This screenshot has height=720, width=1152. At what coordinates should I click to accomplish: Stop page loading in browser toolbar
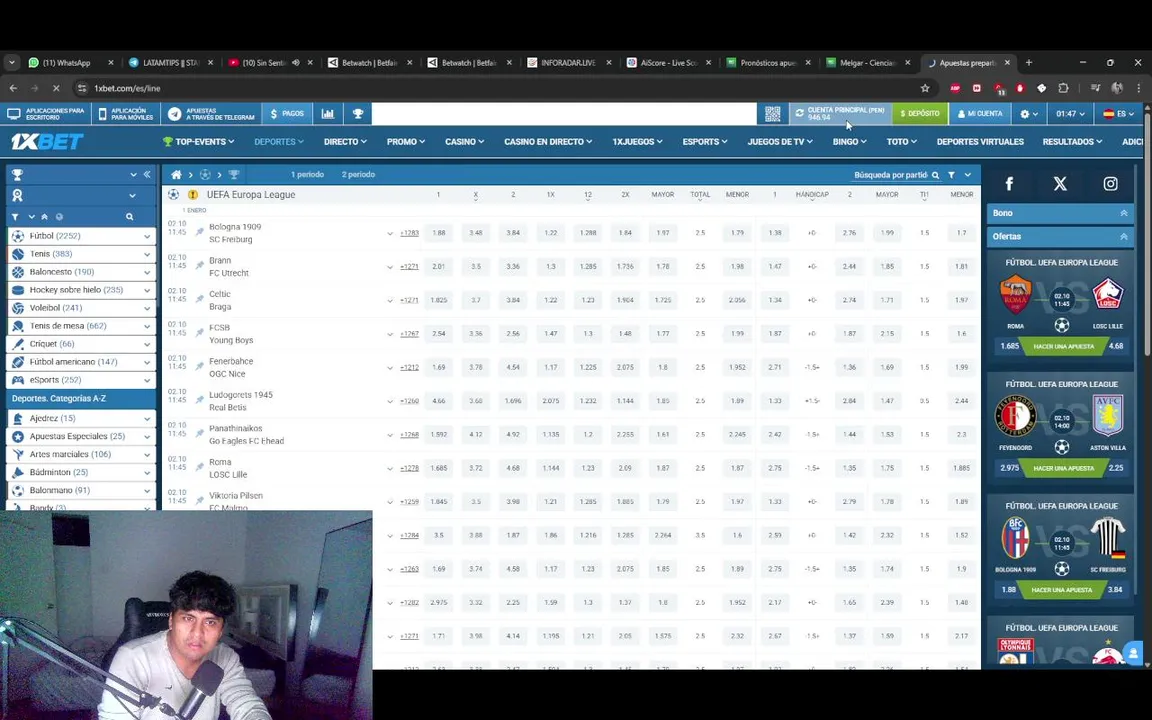[56, 88]
